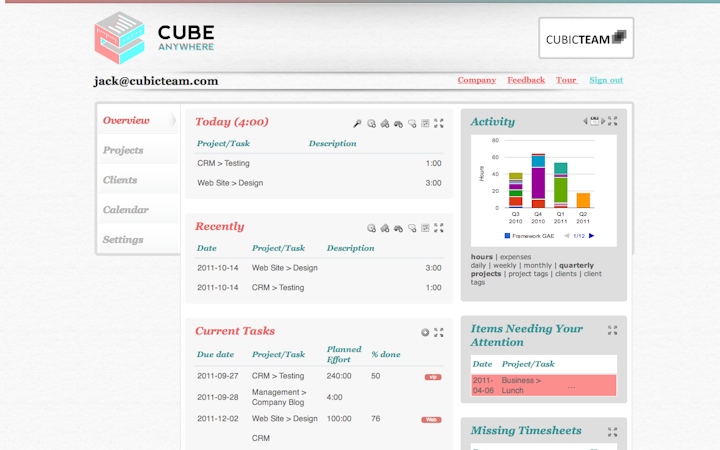Group Activity chart by projects
This screenshot has height=450, width=720.
(x=486, y=274)
